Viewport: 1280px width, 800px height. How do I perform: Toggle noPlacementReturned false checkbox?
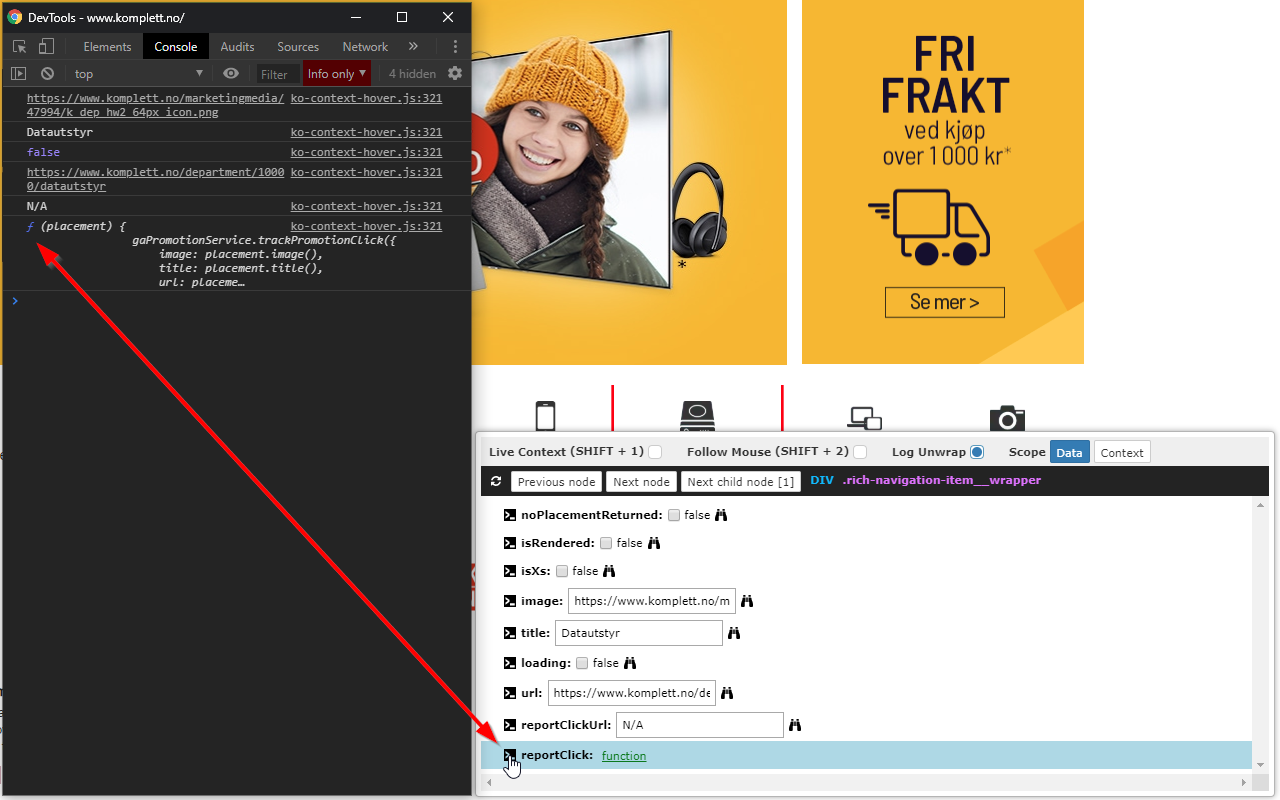pos(674,515)
